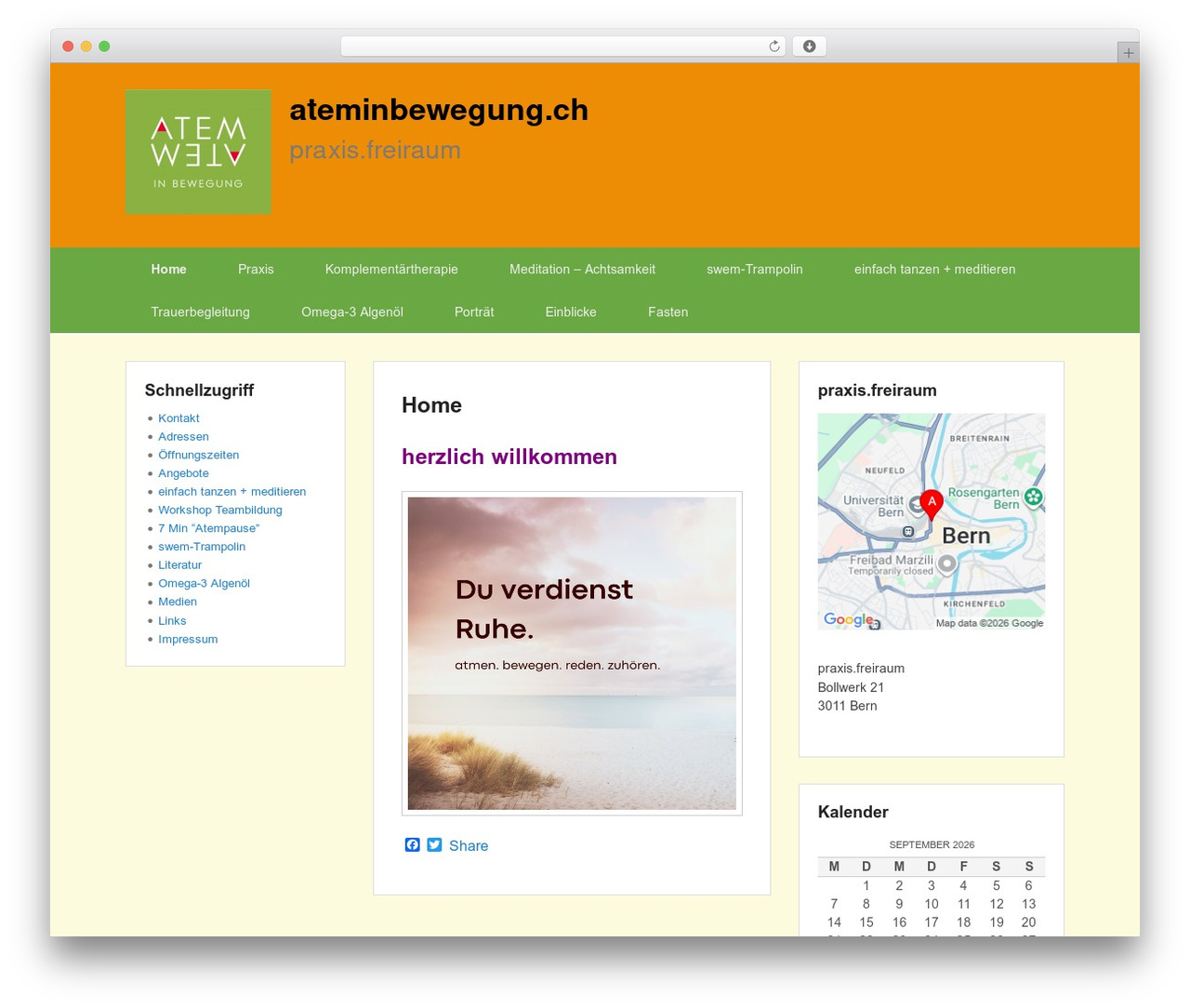Click the Bollwerk 21 address text
The width and height of the screenshot is (1190, 1008).
(x=851, y=687)
